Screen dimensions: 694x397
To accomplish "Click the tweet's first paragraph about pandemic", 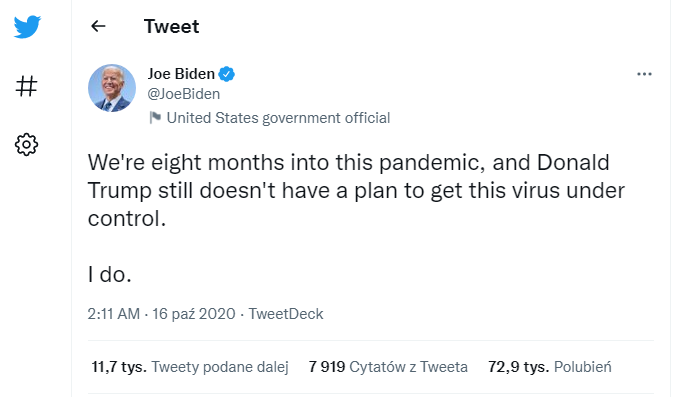I will [x=356, y=190].
